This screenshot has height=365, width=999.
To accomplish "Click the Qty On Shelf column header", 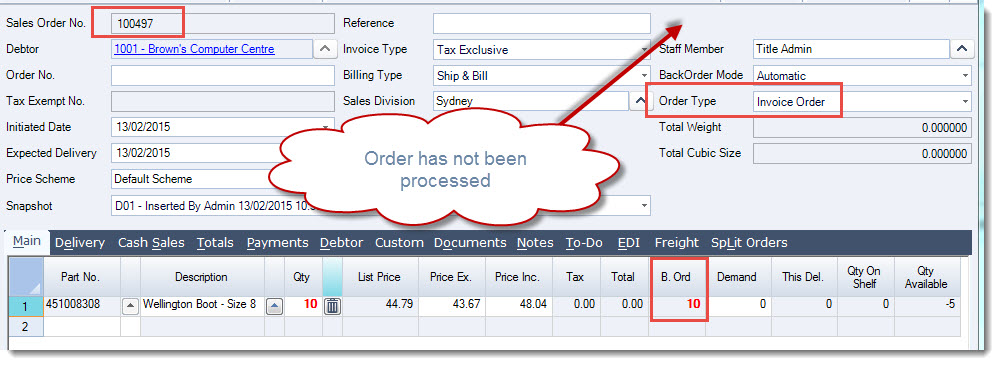I will pos(865,277).
